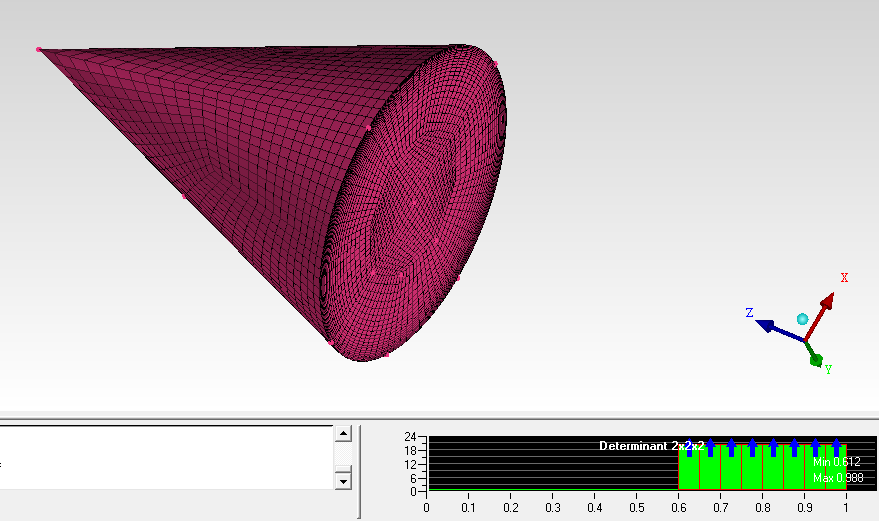
Task: Click the message log scrollbar track
Action: (x=343, y=457)
